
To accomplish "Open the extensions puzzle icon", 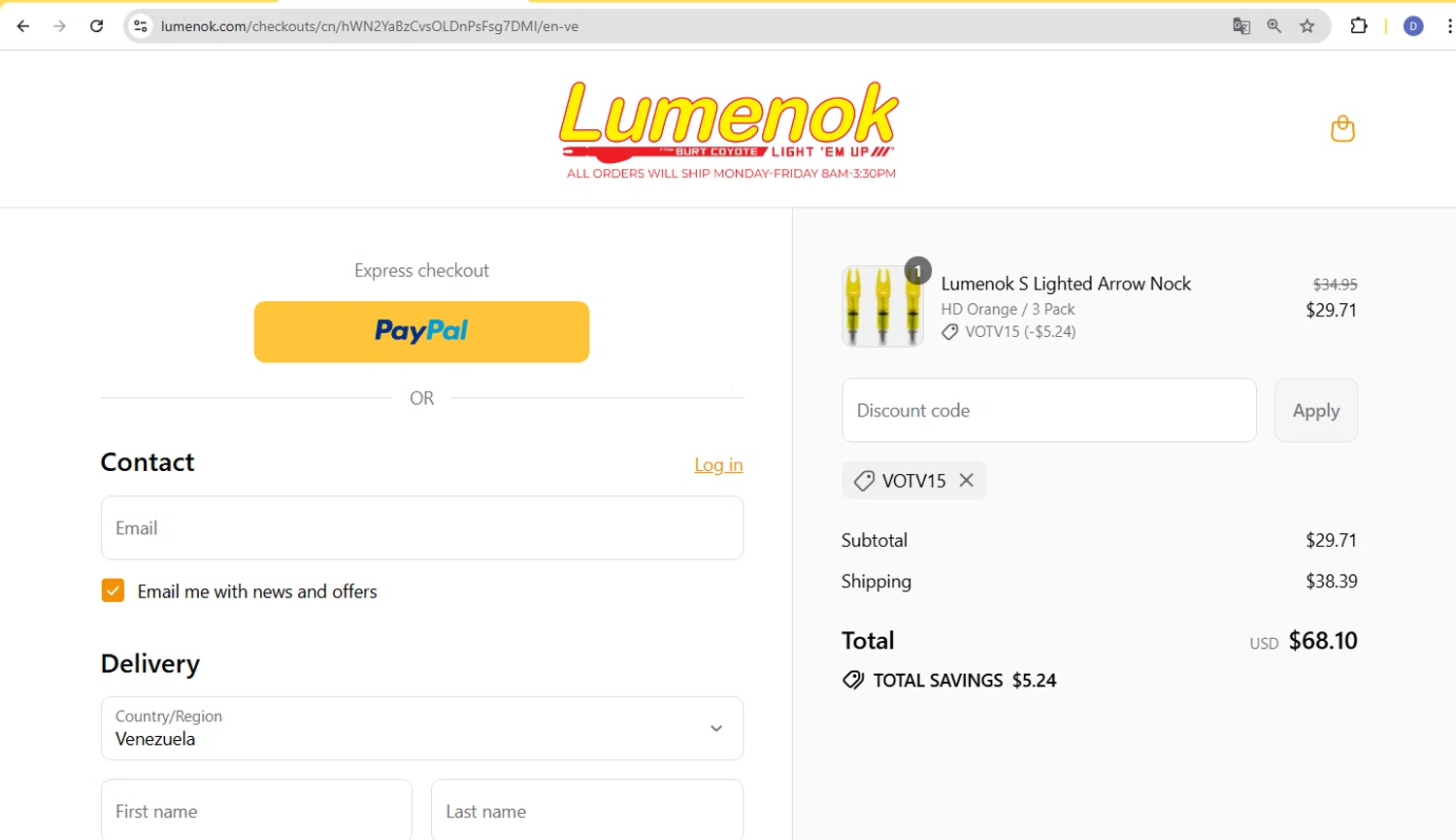I will tap(1359, 26).
